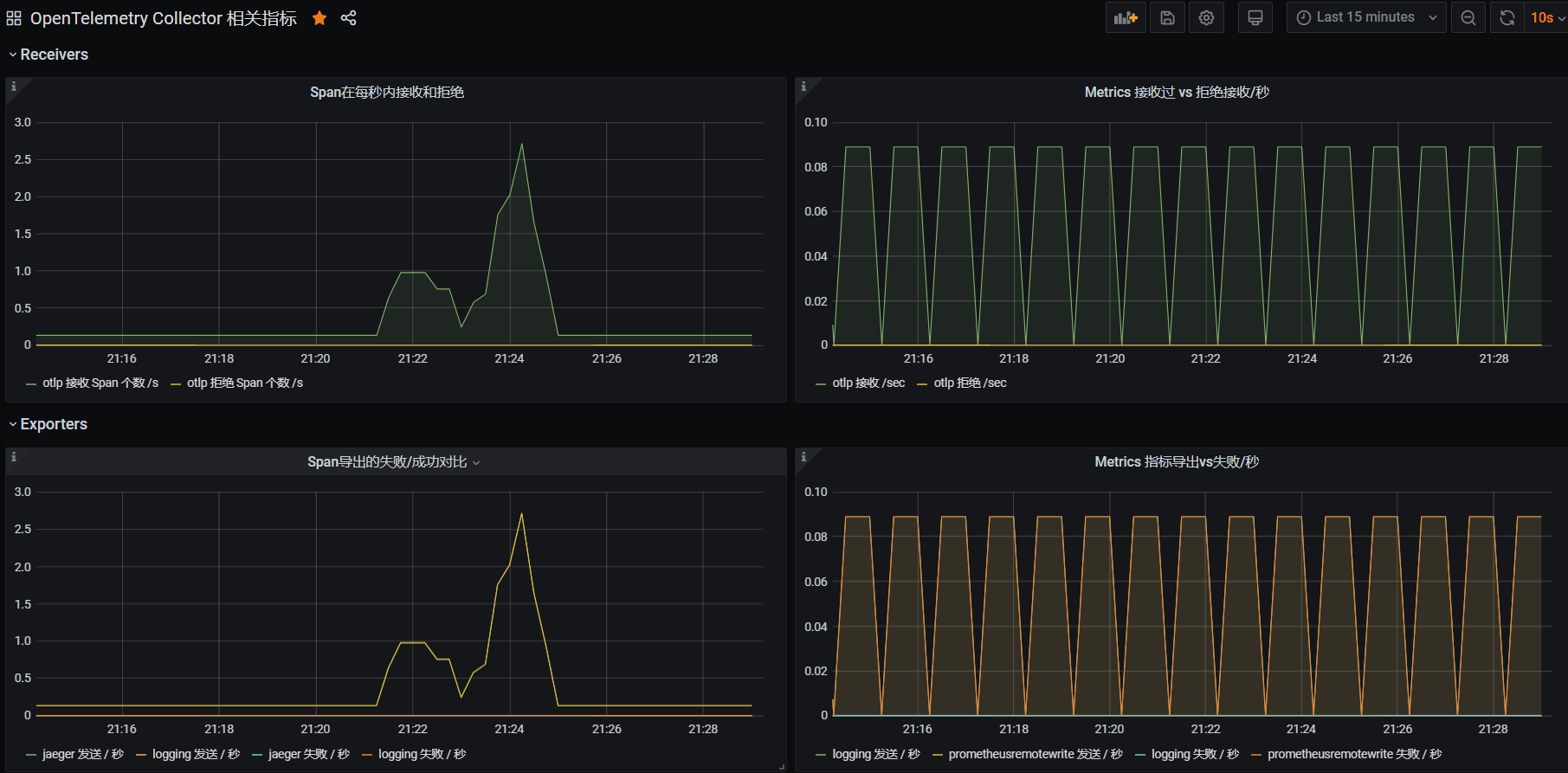
Task: Save the dashboard with the disk icon
Action: click(x=1167, y=17)
